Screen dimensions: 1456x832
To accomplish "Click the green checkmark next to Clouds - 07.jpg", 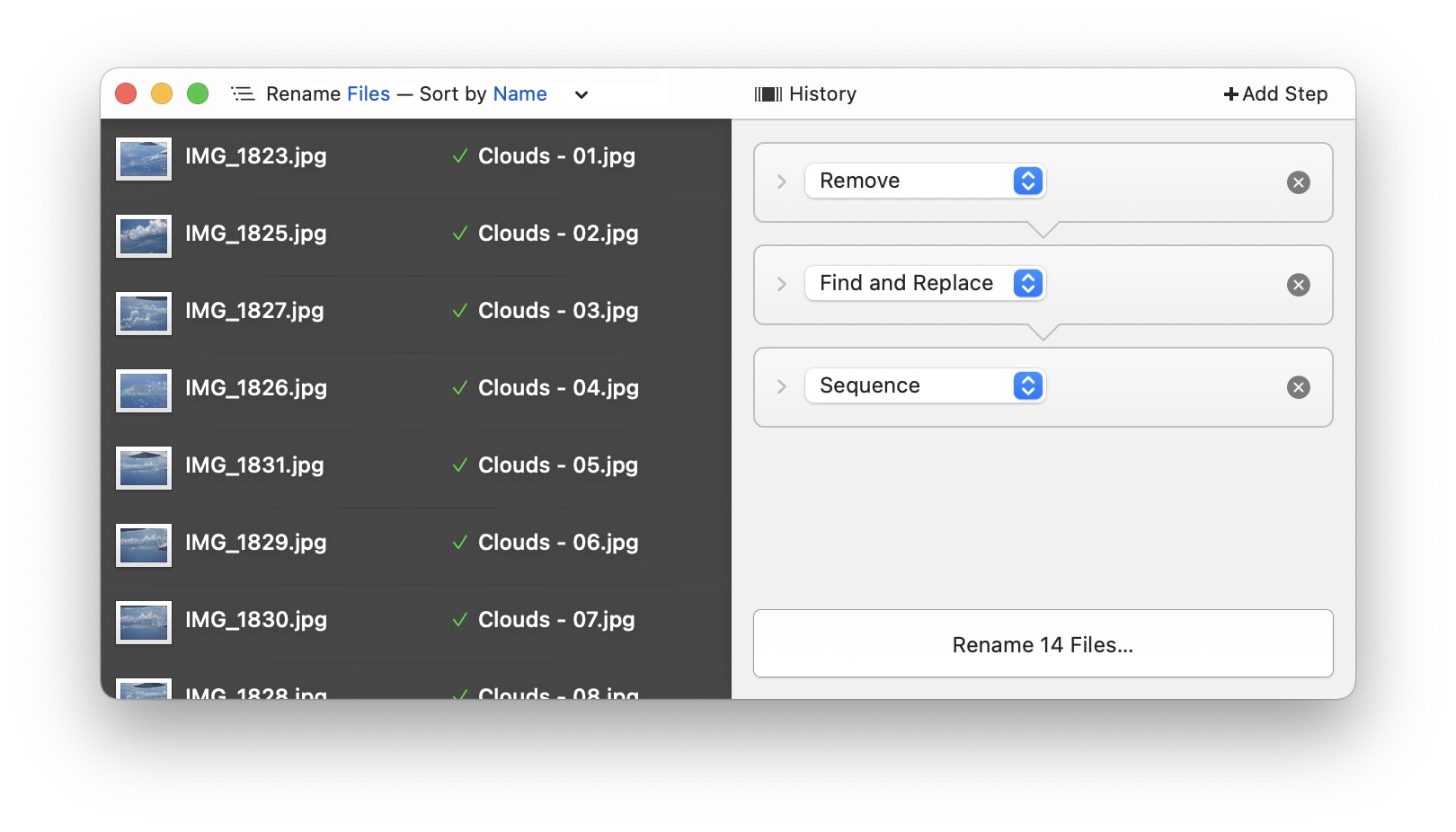I will 459,620.
